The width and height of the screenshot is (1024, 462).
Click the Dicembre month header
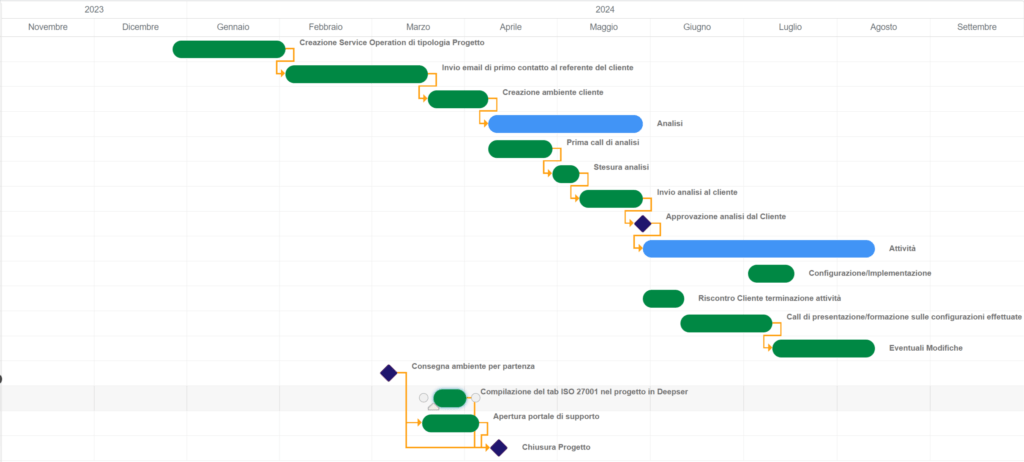click(x=140, y=27)
